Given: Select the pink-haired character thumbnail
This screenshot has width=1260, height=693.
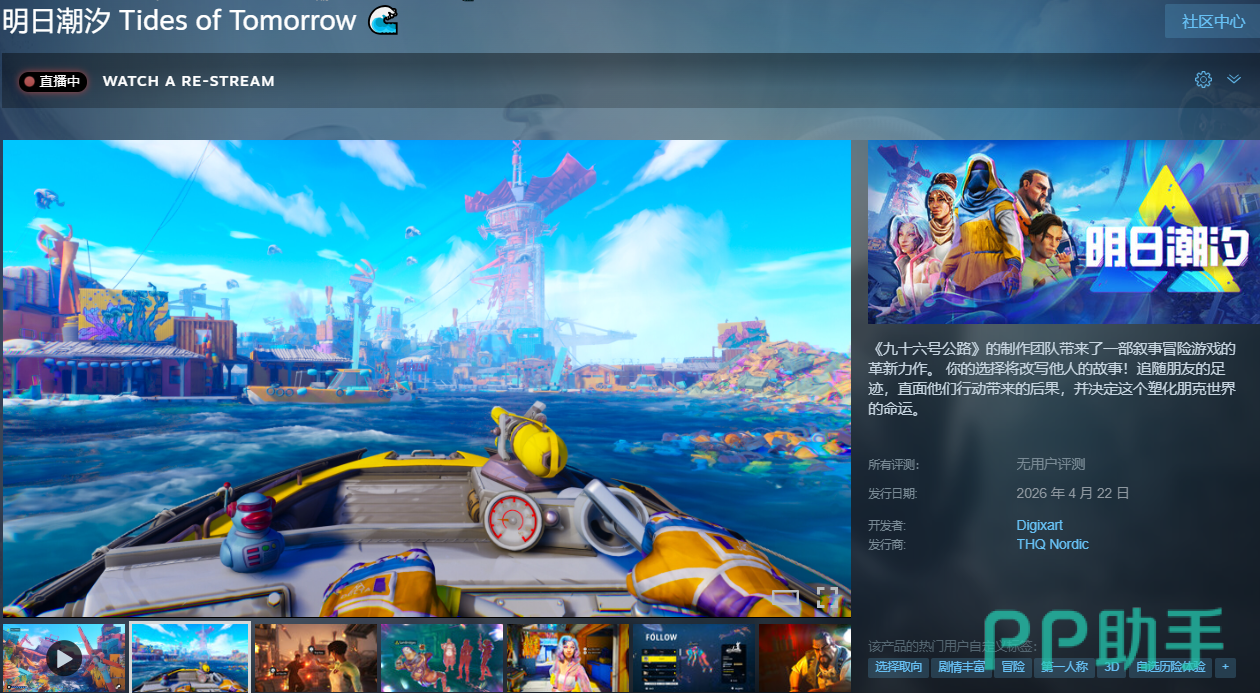Looking at the screenshot, I should pyautogui.click(x=568, y=657).
